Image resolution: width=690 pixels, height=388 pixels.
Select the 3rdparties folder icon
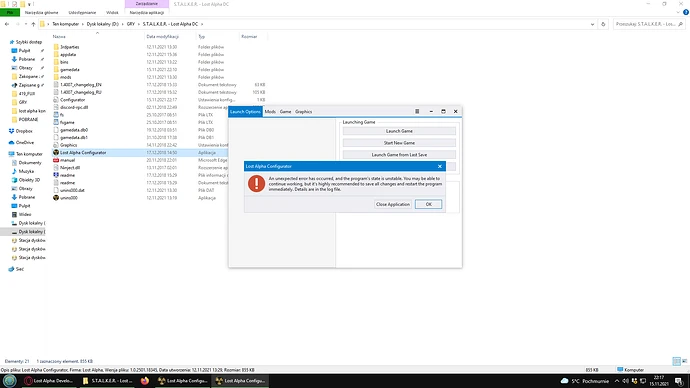56,47
